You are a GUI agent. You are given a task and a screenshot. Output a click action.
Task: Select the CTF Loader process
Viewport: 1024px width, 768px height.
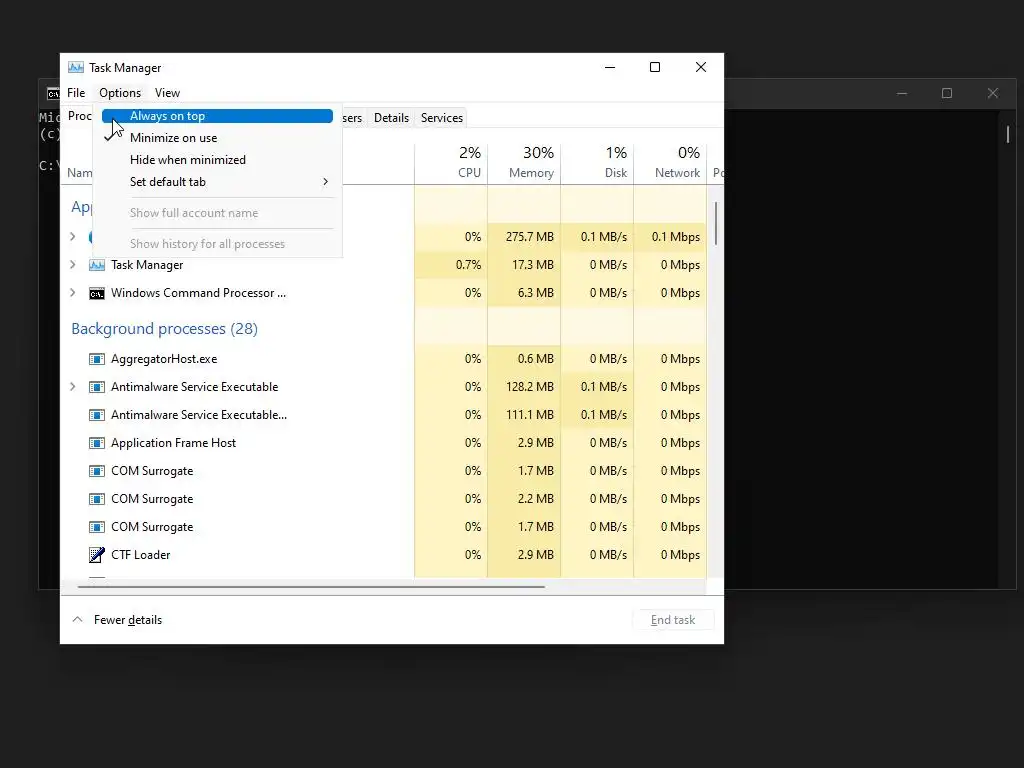click(383, 555)
